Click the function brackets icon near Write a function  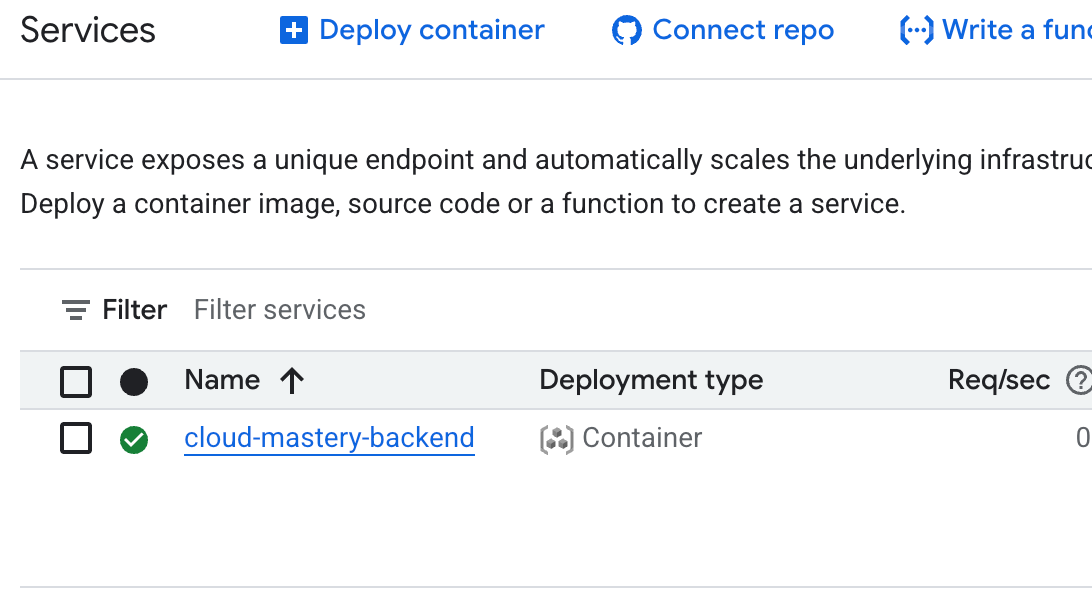(916, 30)
